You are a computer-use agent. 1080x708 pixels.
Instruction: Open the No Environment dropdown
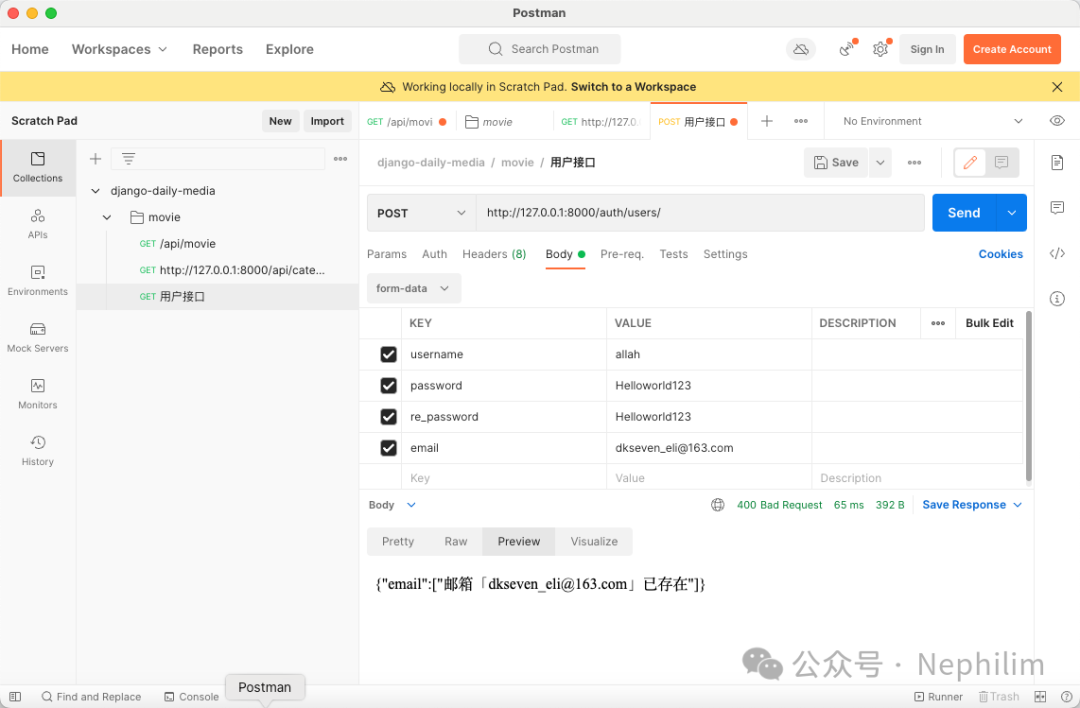pos(932,121)
